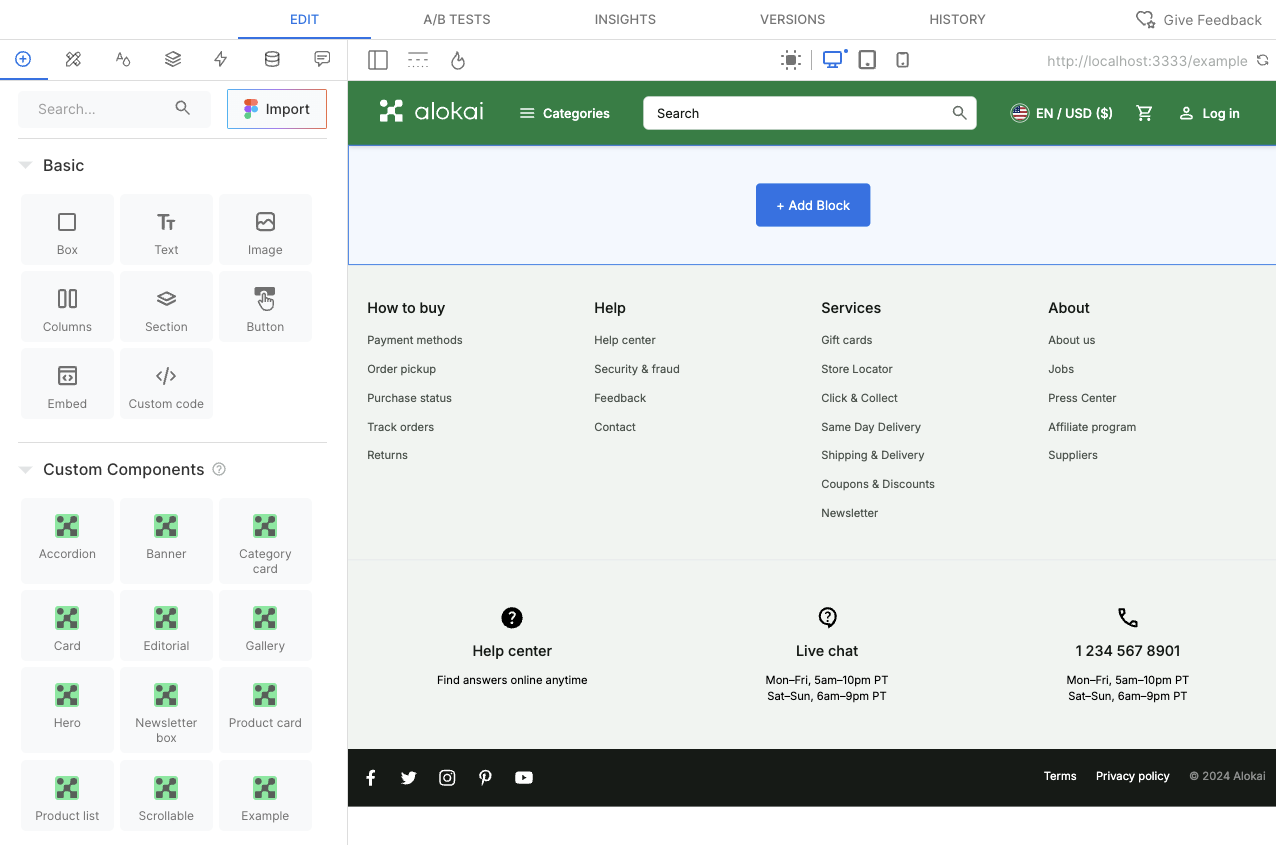Click the Search... field in Insert panel
The width and height of the screenshot is (1276, 845).
[114, 109]
